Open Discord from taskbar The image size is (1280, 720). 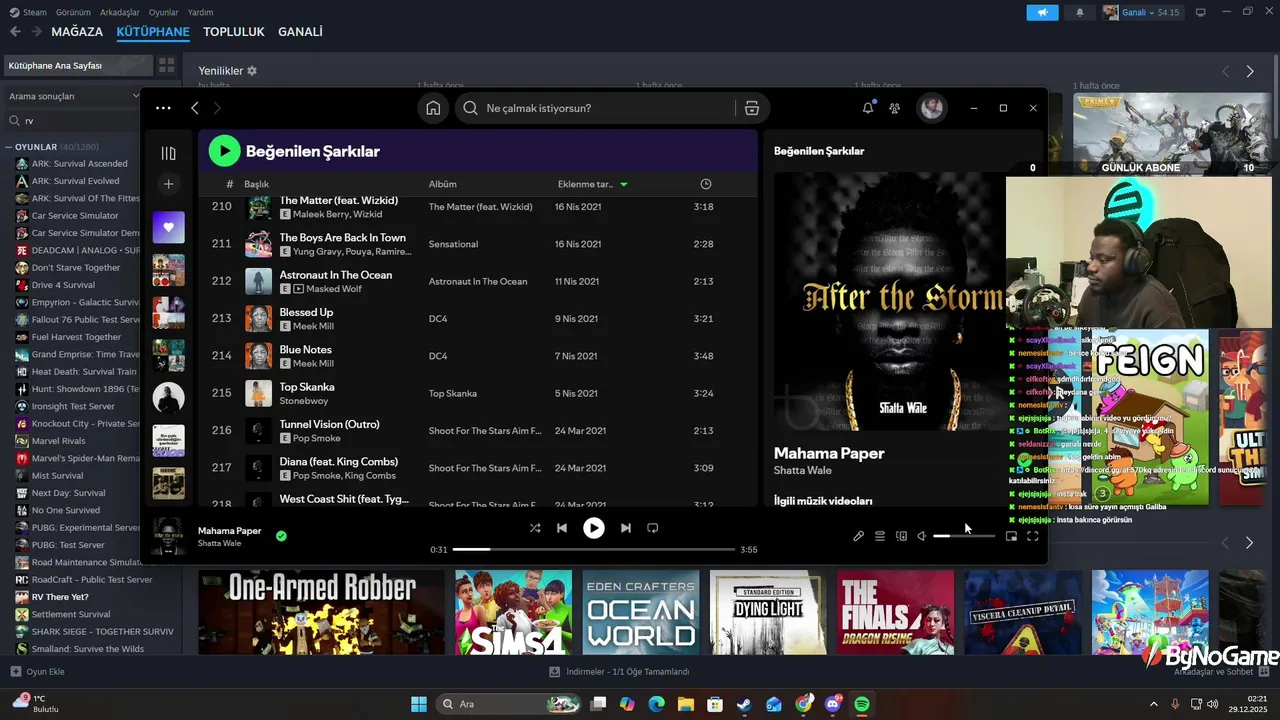[833, 704]
